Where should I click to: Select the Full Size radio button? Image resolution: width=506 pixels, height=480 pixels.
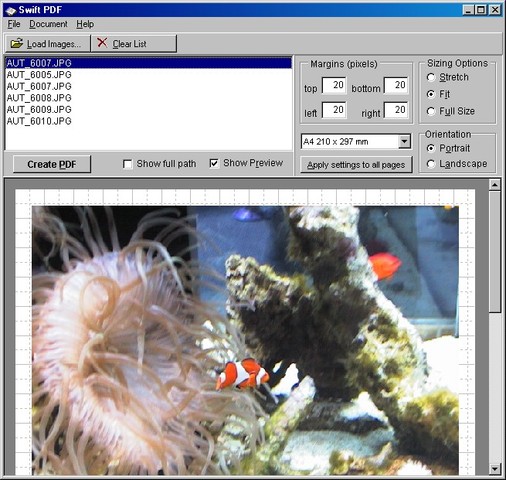tap(431, 111)
